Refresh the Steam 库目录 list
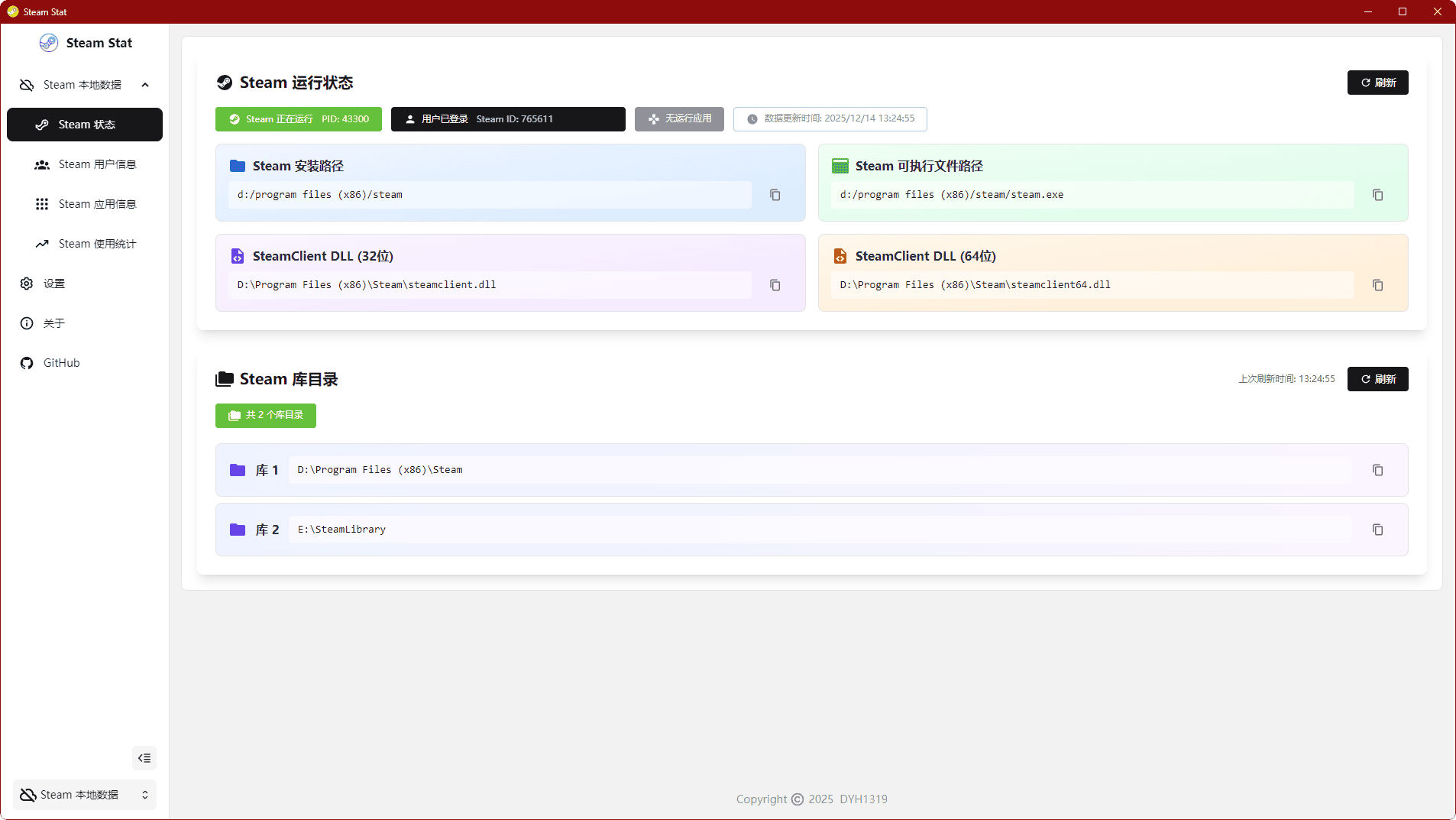1456x820 pixels. coord(1377,379)
